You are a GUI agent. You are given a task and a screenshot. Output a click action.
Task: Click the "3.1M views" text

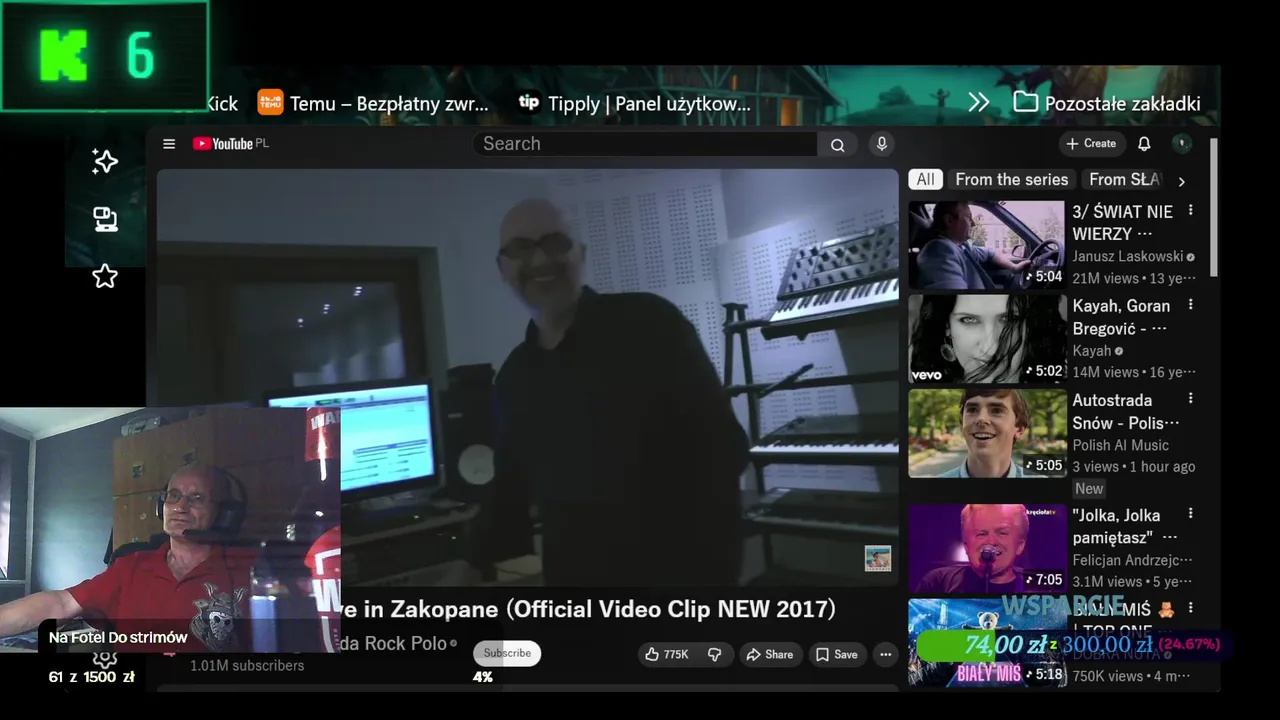pos(1107,581)
